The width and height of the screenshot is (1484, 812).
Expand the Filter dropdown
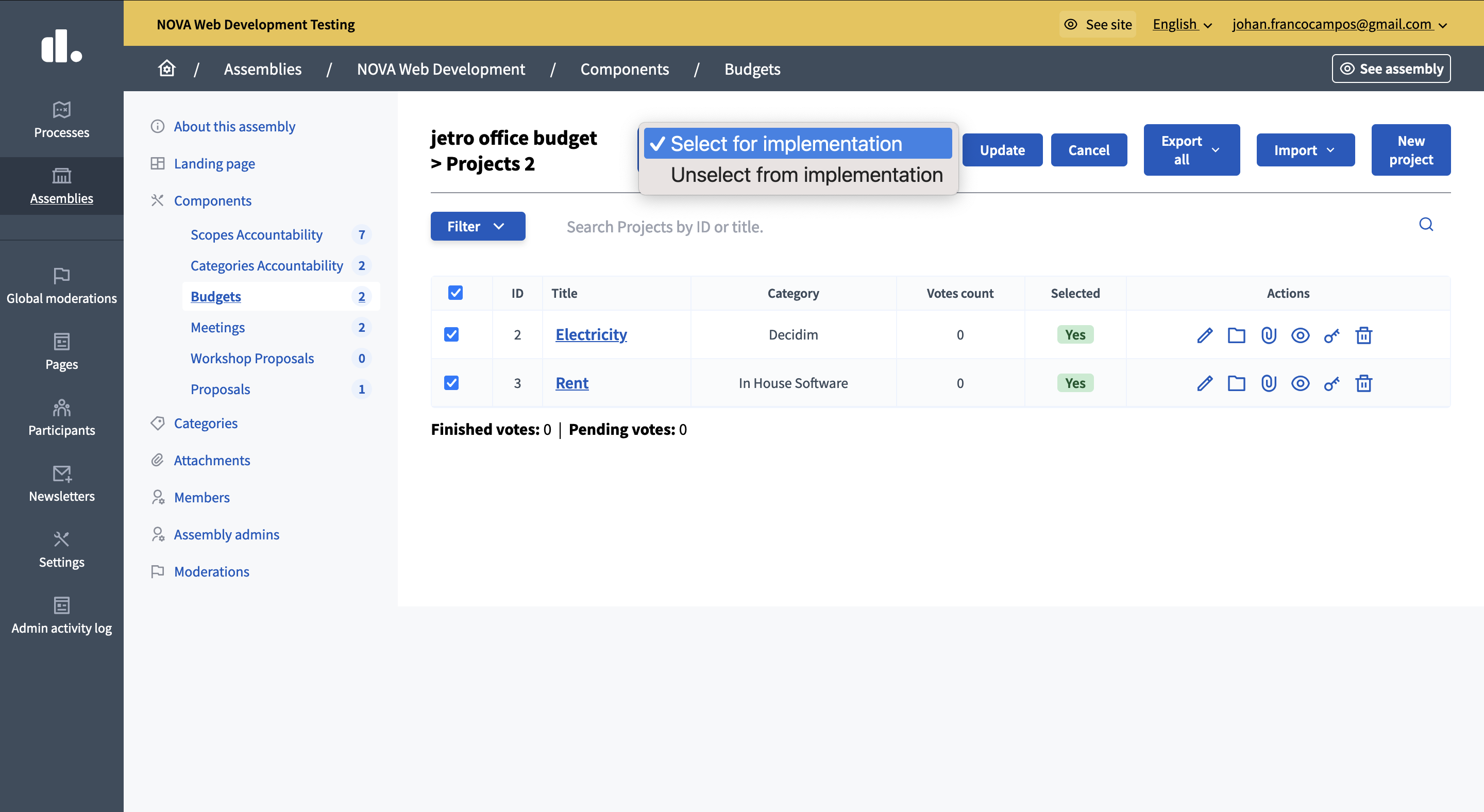tap(478, 226)
